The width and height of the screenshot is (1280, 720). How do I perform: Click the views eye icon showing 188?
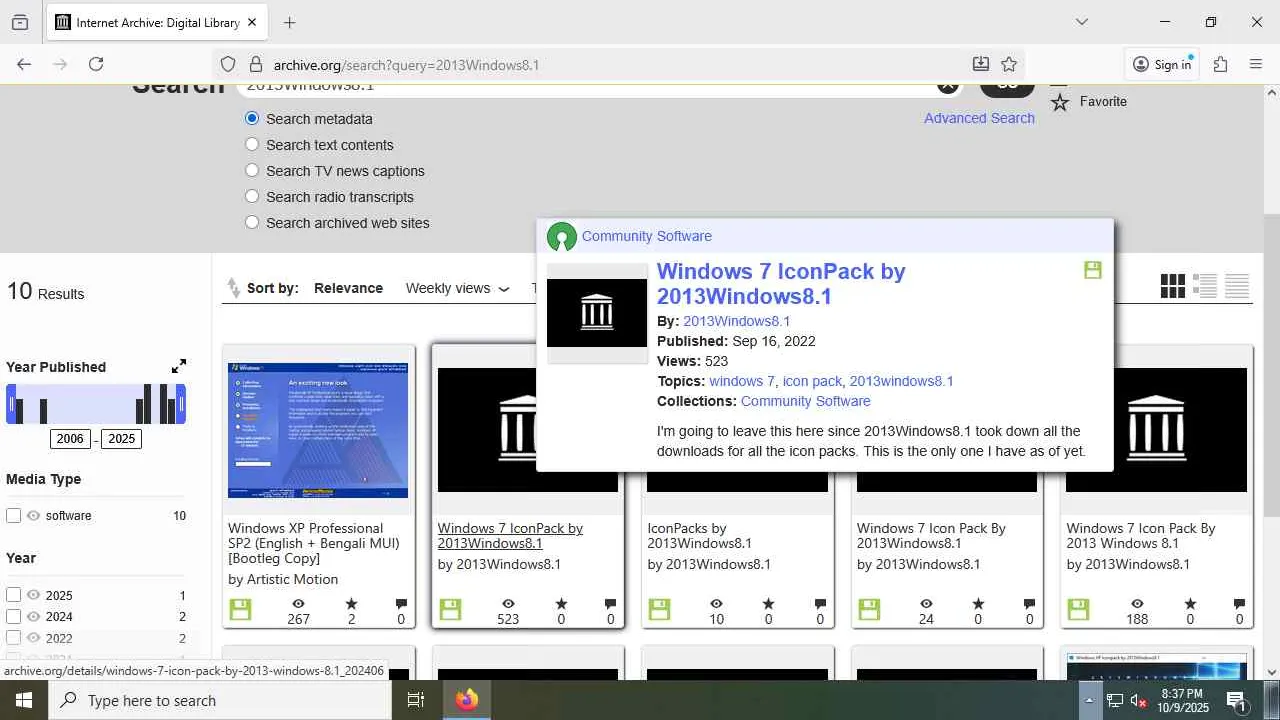click(x=1137, y=604)
